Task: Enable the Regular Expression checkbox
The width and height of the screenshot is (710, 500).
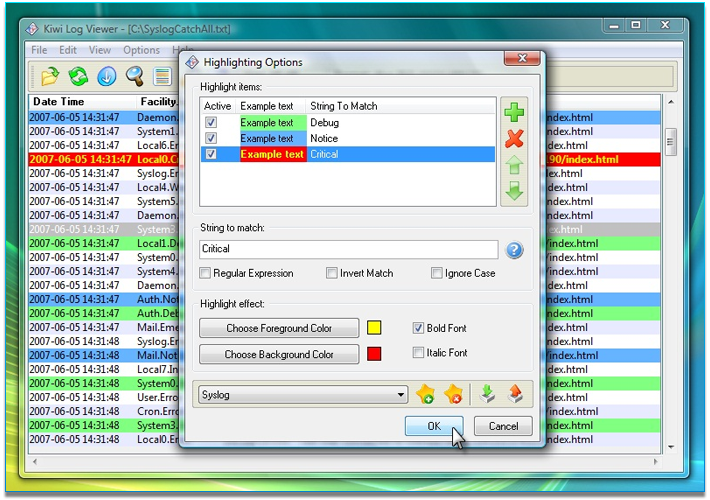Action: [x=205, y=273]
